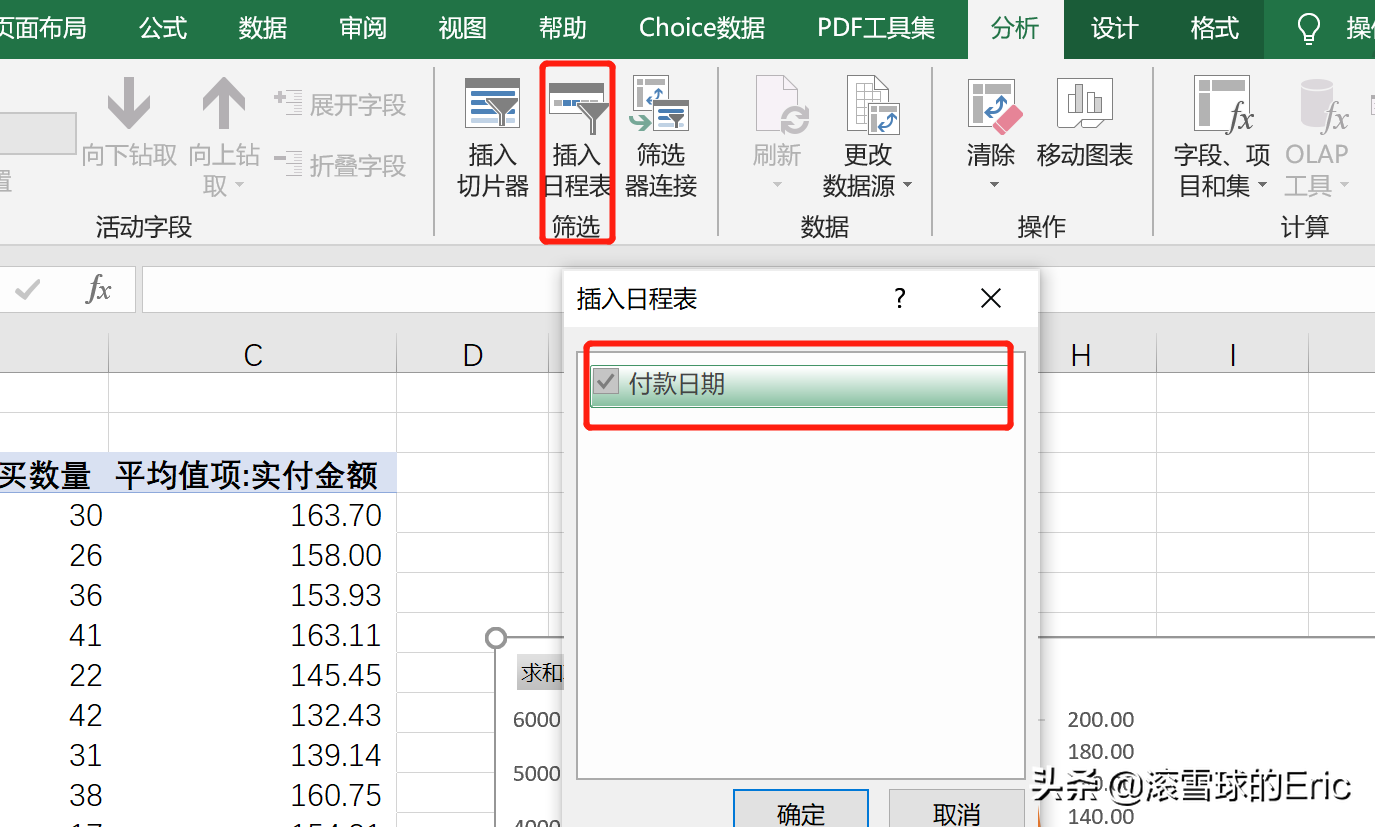Switch to the 设计 ribbon tab
The width and height of the screenshot is (1375, 827).
pyautogui.click(x=1113, y=29)
